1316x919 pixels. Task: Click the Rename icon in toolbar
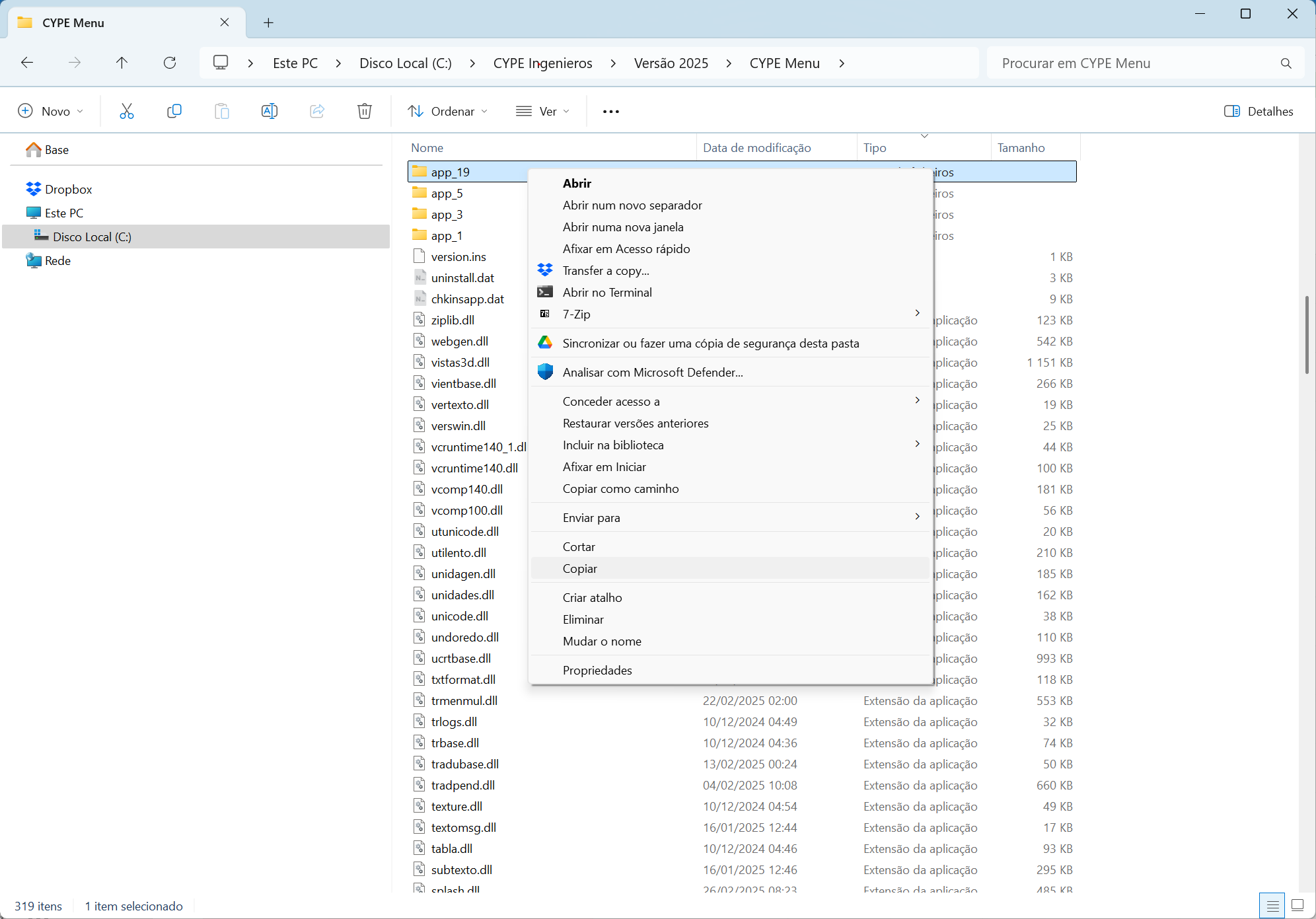click(x=269, y=111)
